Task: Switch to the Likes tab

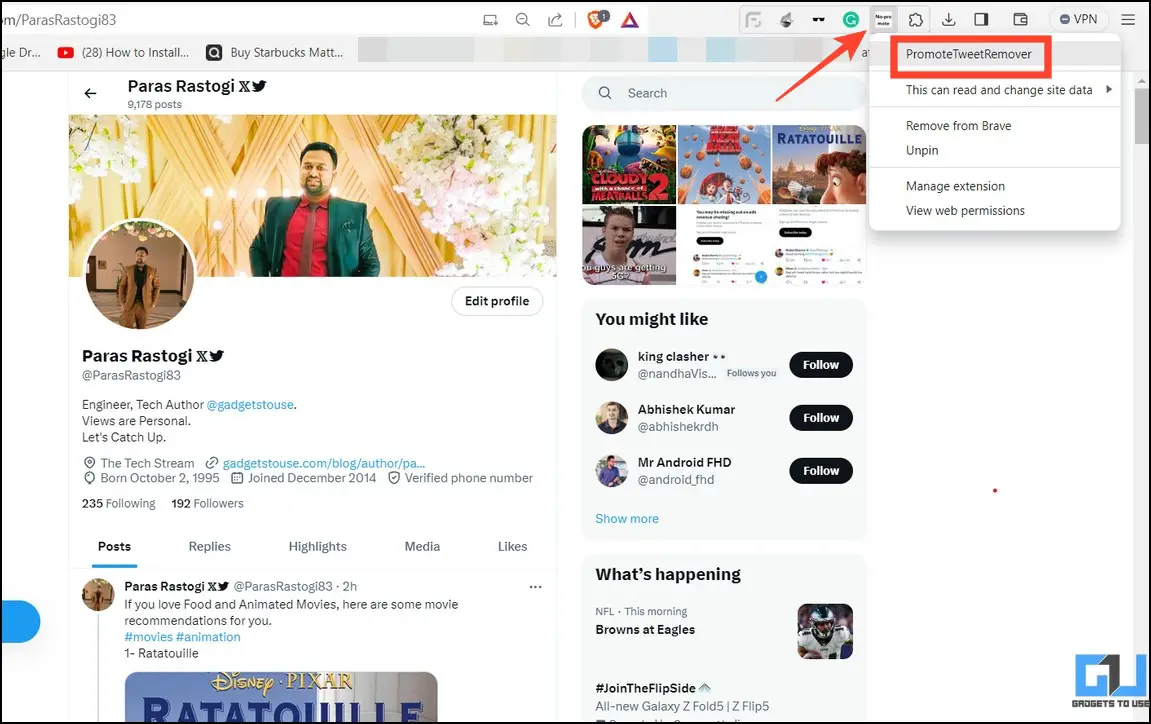Action: click(x=512, y=546)
